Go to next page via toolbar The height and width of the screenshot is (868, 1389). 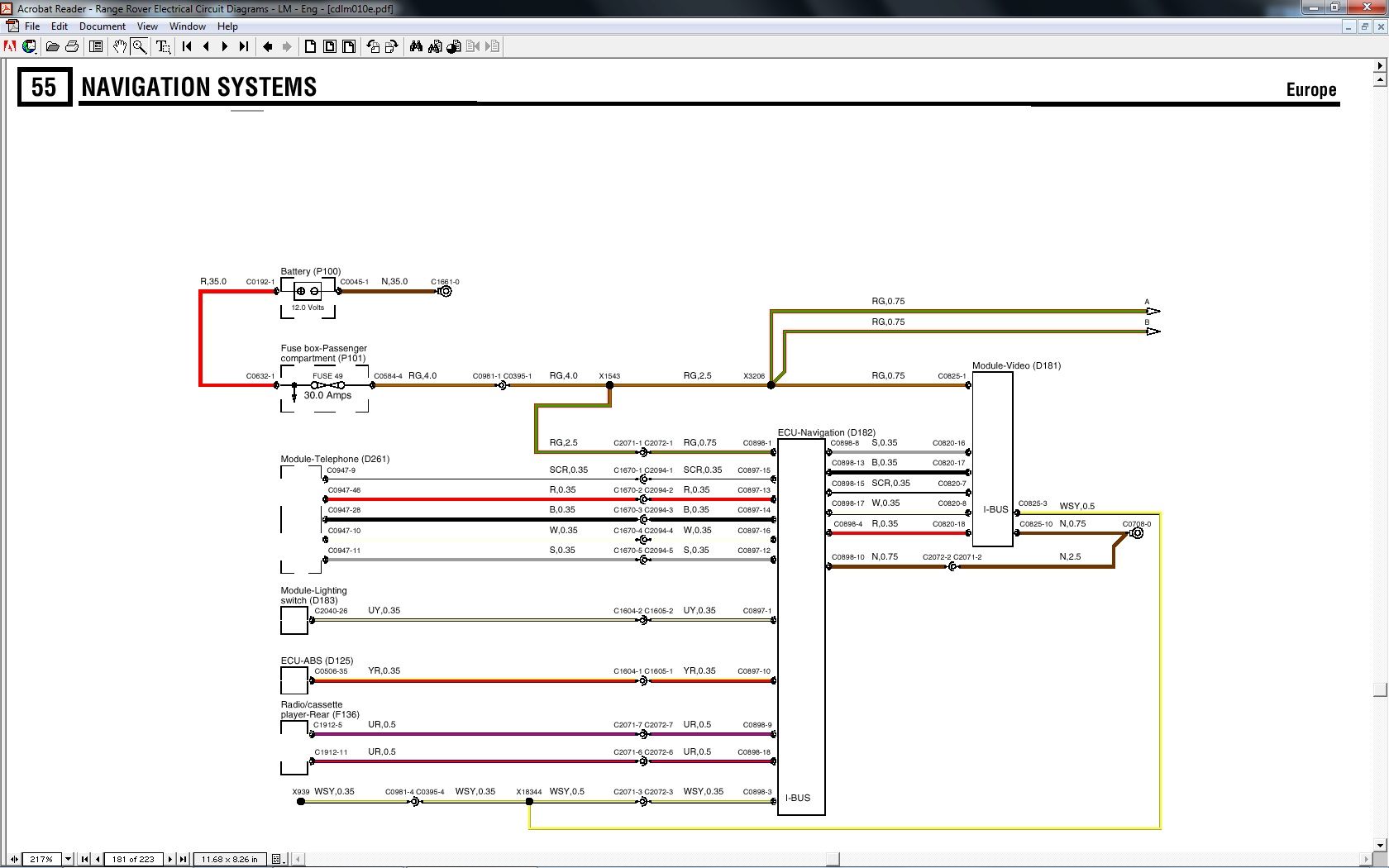[225, 46]
